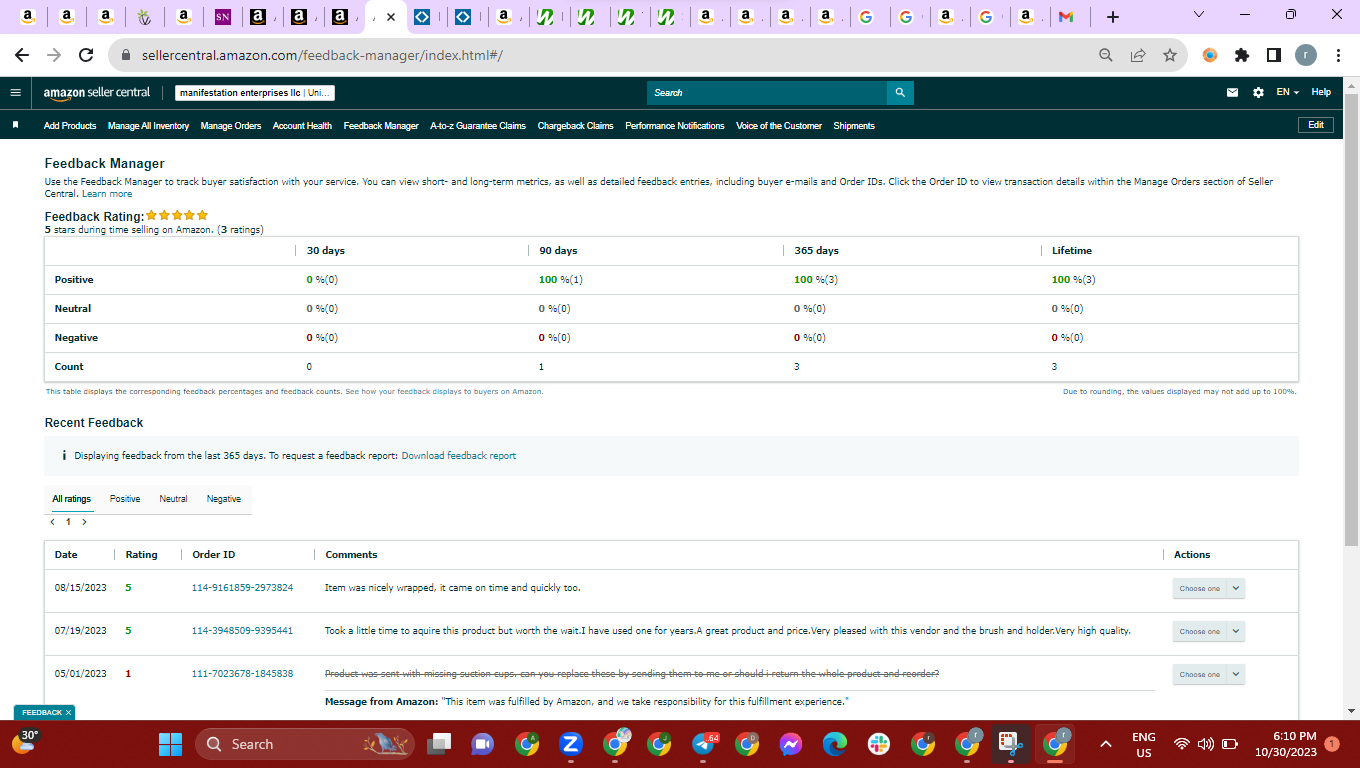This screenshot has width=1360, height=768.
Task: Switch to the Neutral ratings tab
Action: point(173,499)
